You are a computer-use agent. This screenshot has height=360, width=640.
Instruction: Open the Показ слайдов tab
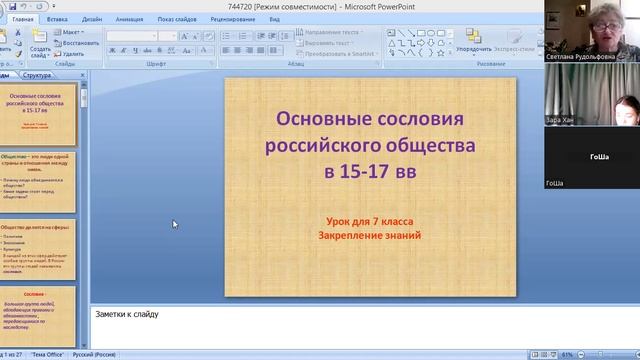177,19
